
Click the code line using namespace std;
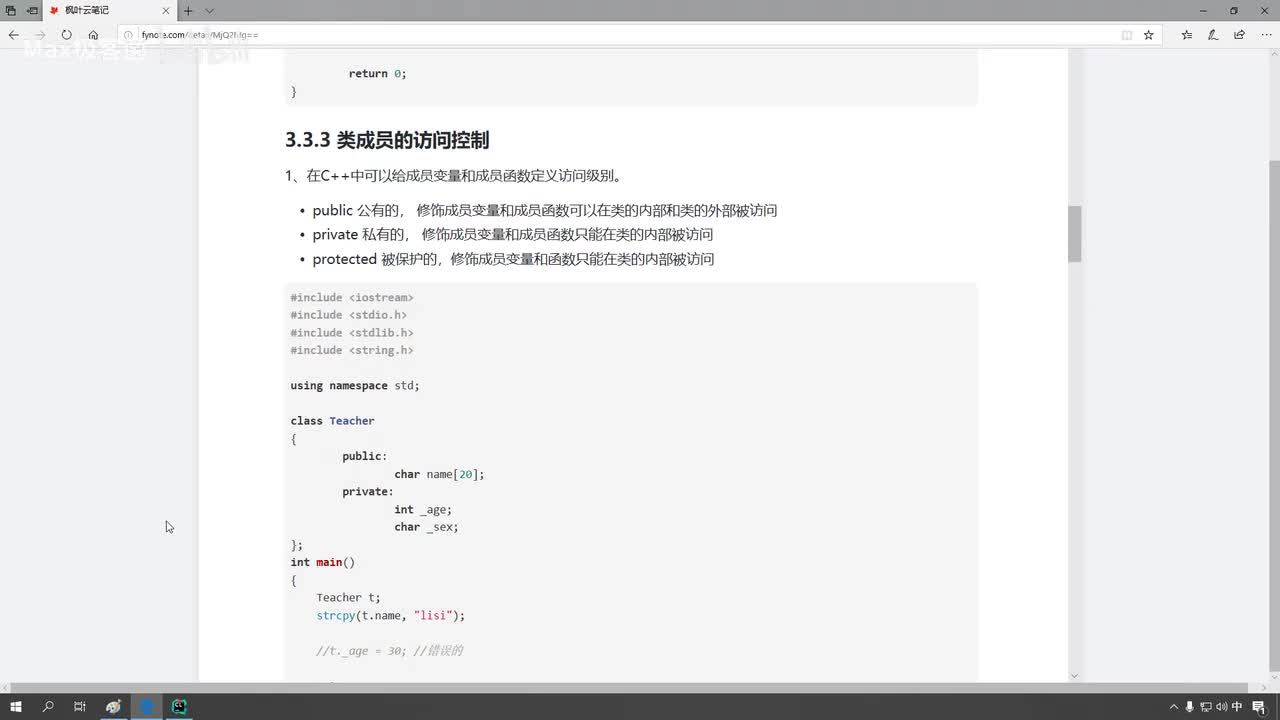[355, 385]
